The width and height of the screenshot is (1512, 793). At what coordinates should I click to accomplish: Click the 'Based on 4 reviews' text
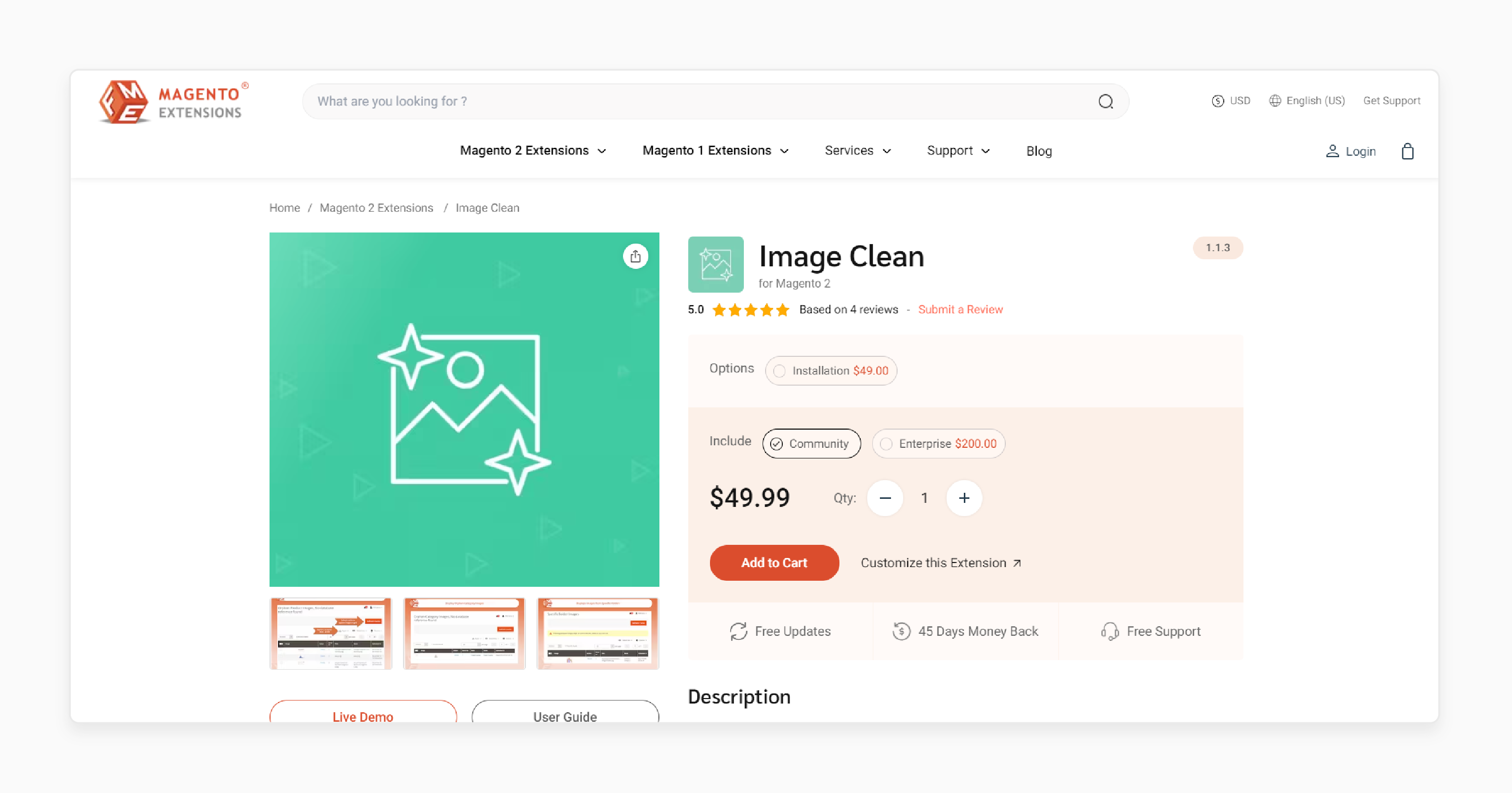point(848,310)
